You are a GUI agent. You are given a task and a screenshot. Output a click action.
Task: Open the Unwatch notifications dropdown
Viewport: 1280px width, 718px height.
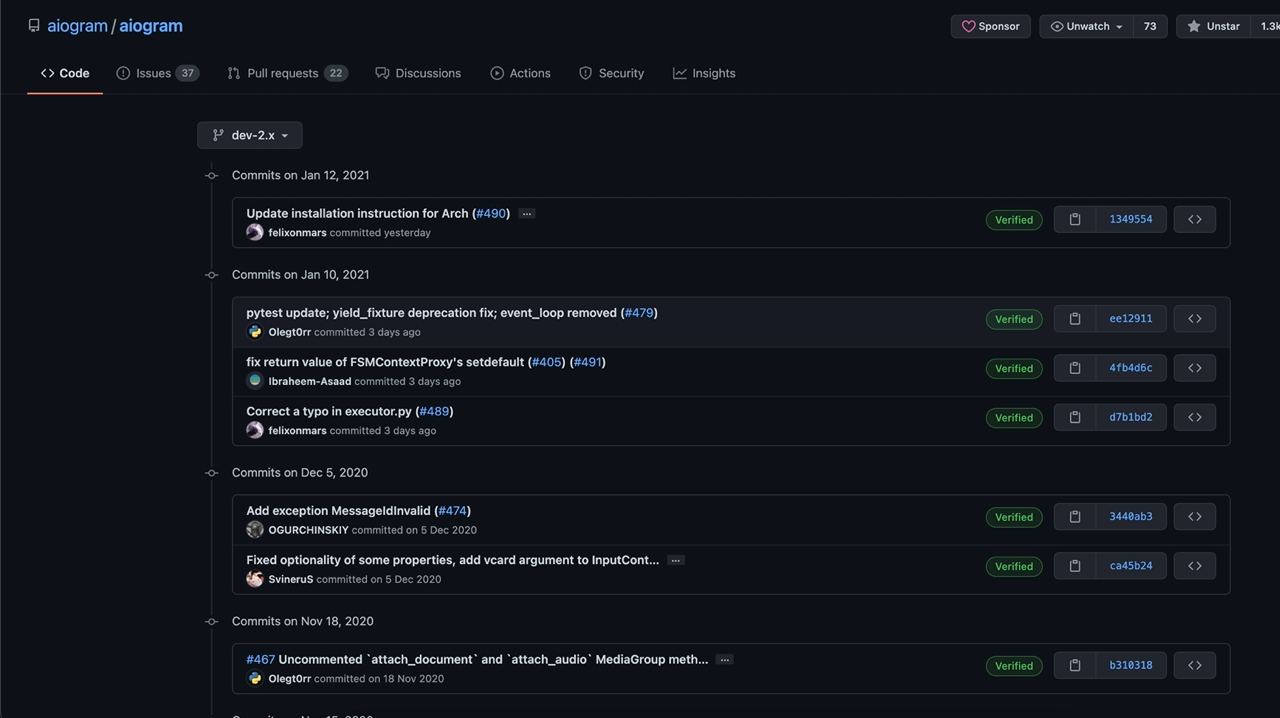click(1087, 26)
